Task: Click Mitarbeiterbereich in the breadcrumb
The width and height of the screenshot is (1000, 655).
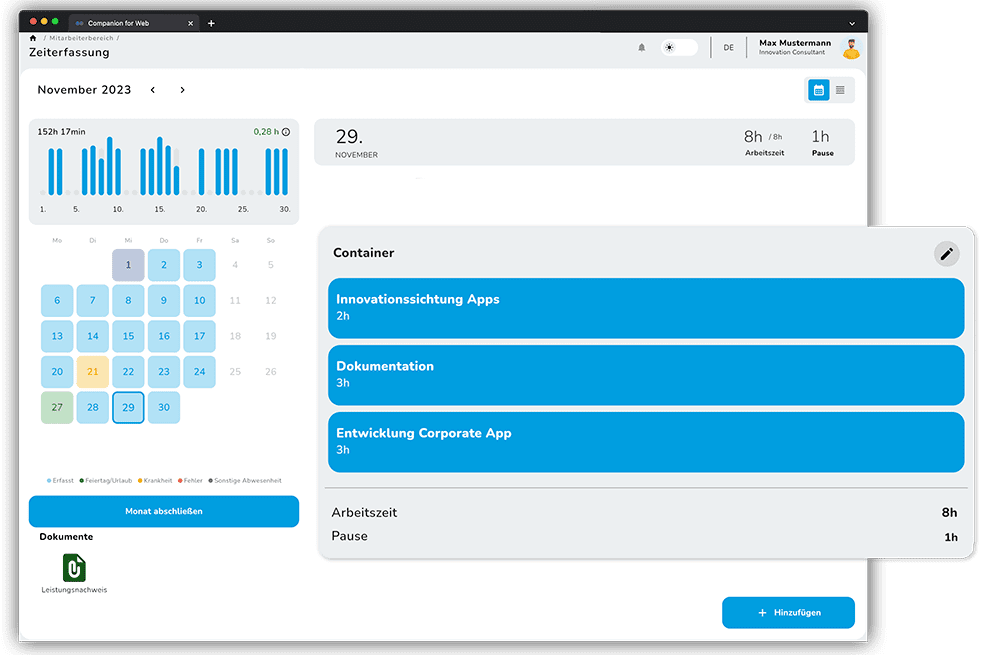Action: pos(81,38)
